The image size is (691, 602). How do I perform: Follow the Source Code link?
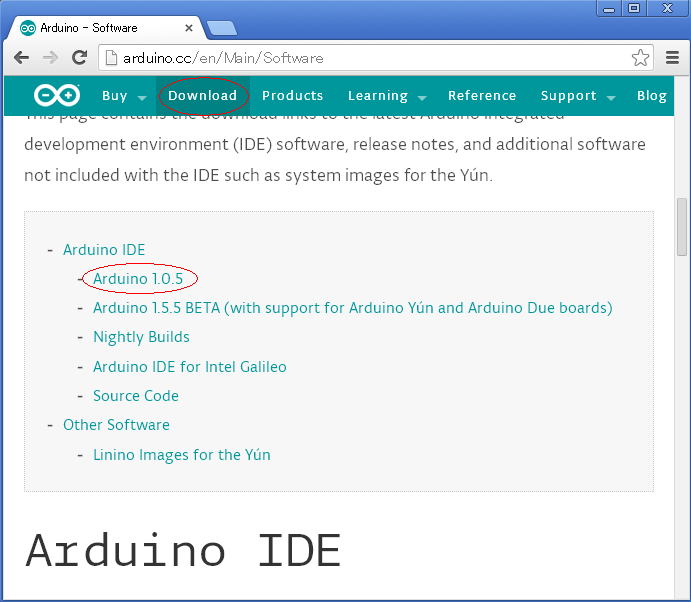[x=136, y=396]
